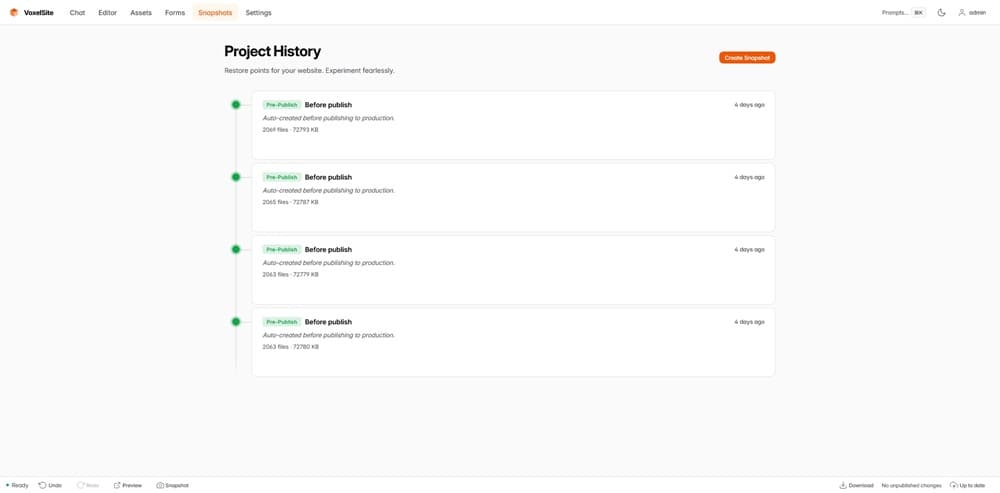
Task: Click the Download icon in footer
Action: [843, 485]
